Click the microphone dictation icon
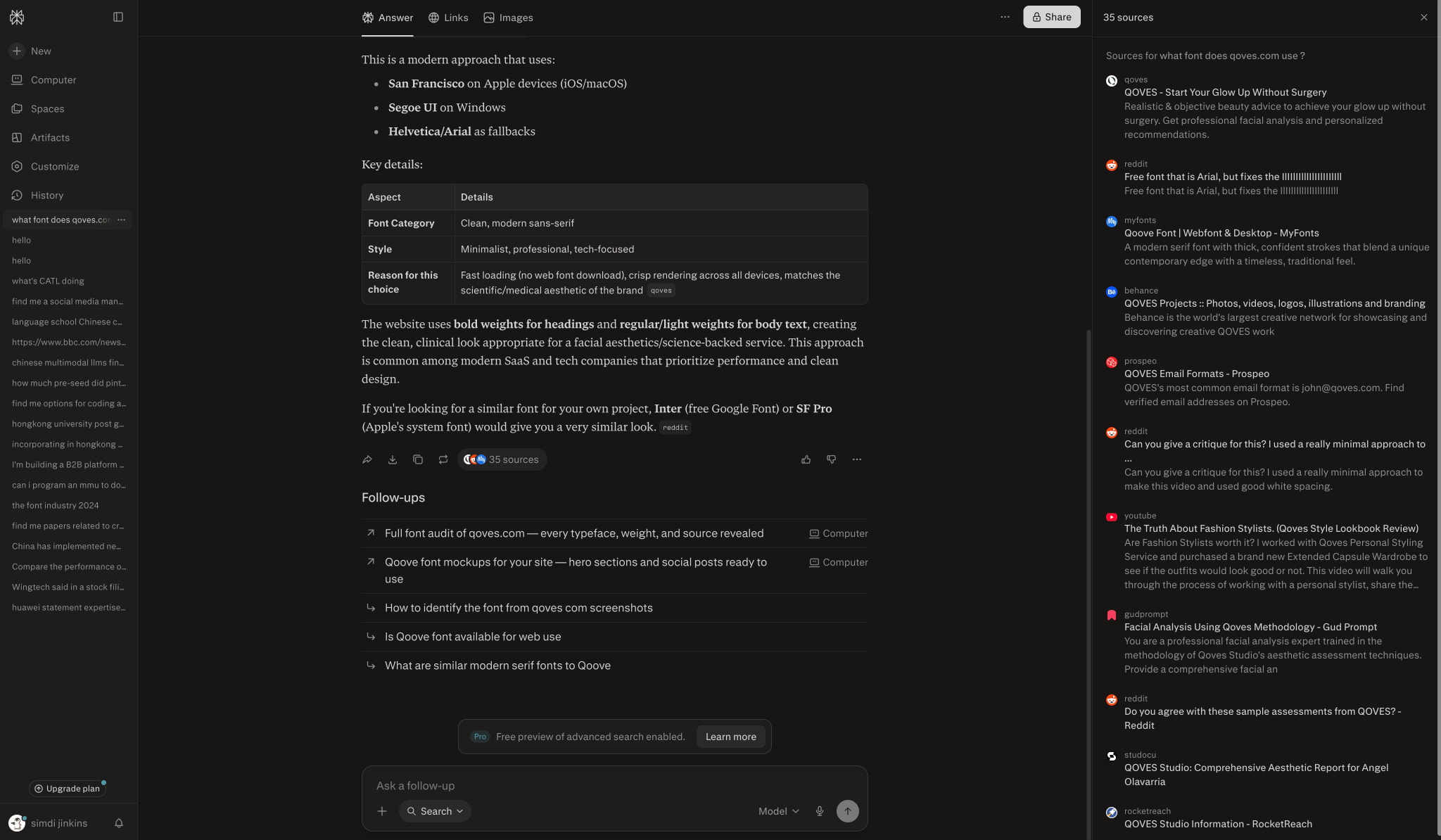This screenshot has width=1441, height=840. [x=820, y=812]
